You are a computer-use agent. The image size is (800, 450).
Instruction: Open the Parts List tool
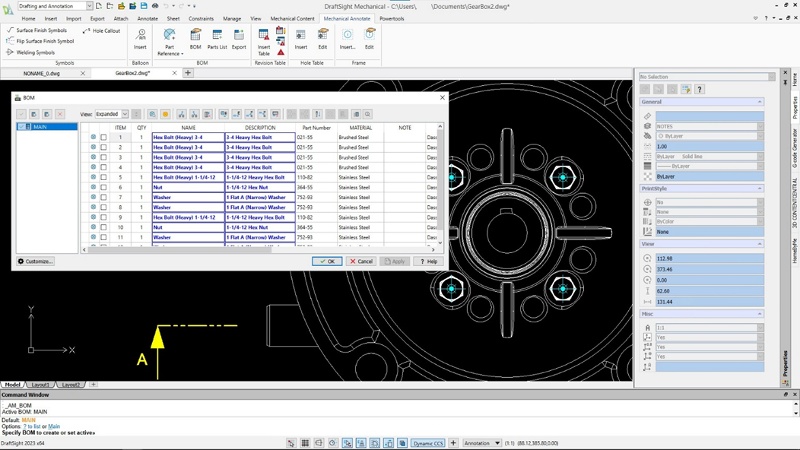[217, 38]
